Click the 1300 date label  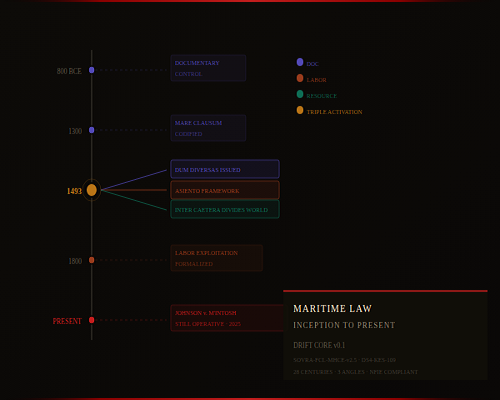click(75, 131)
